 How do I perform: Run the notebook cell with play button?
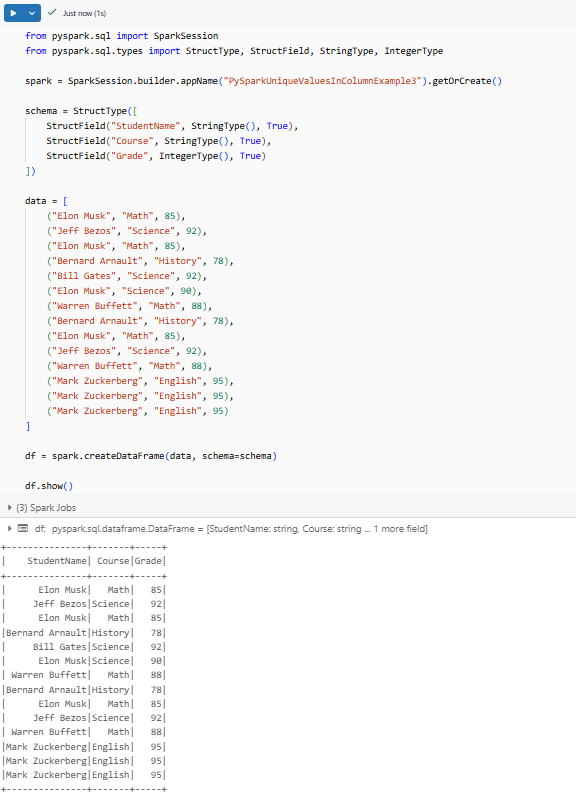pyautogui.click(x=14, y=13)
